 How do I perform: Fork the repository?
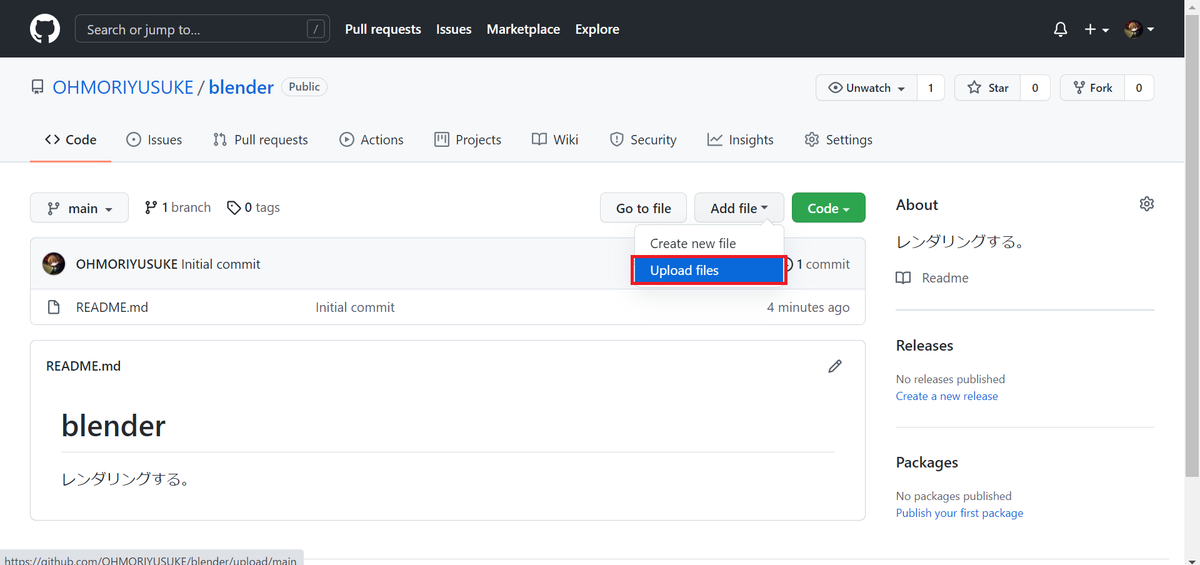pyautogui.click(x=1092, y=88)
